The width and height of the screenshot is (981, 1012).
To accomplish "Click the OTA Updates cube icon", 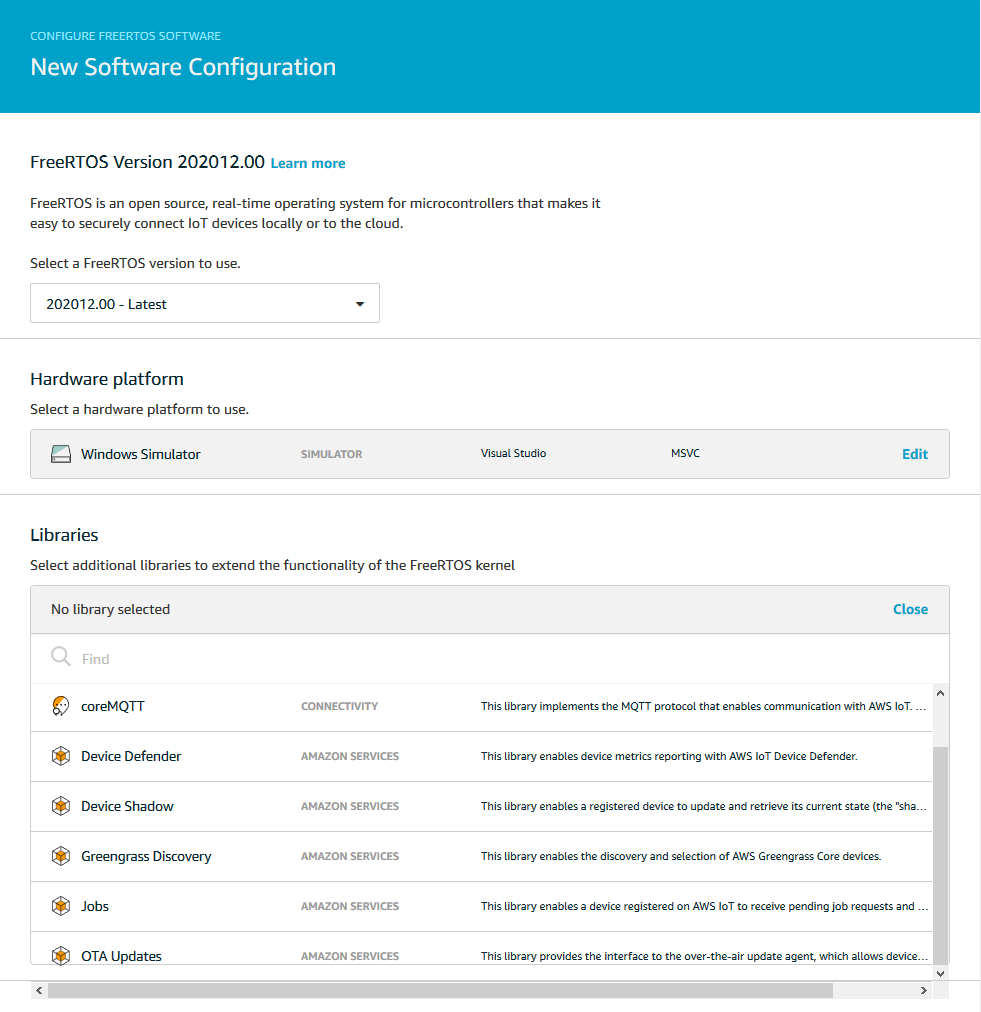I will 61,955.
